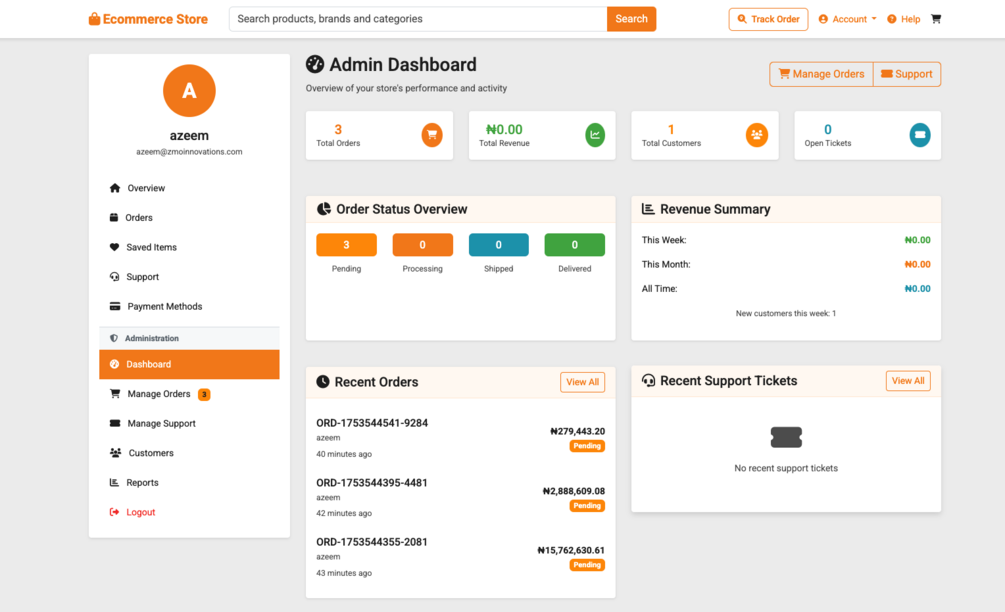The image size is (1005, 612).
Task: Click View All in Recent Support Tickets
Action: [x=908, y=381]
